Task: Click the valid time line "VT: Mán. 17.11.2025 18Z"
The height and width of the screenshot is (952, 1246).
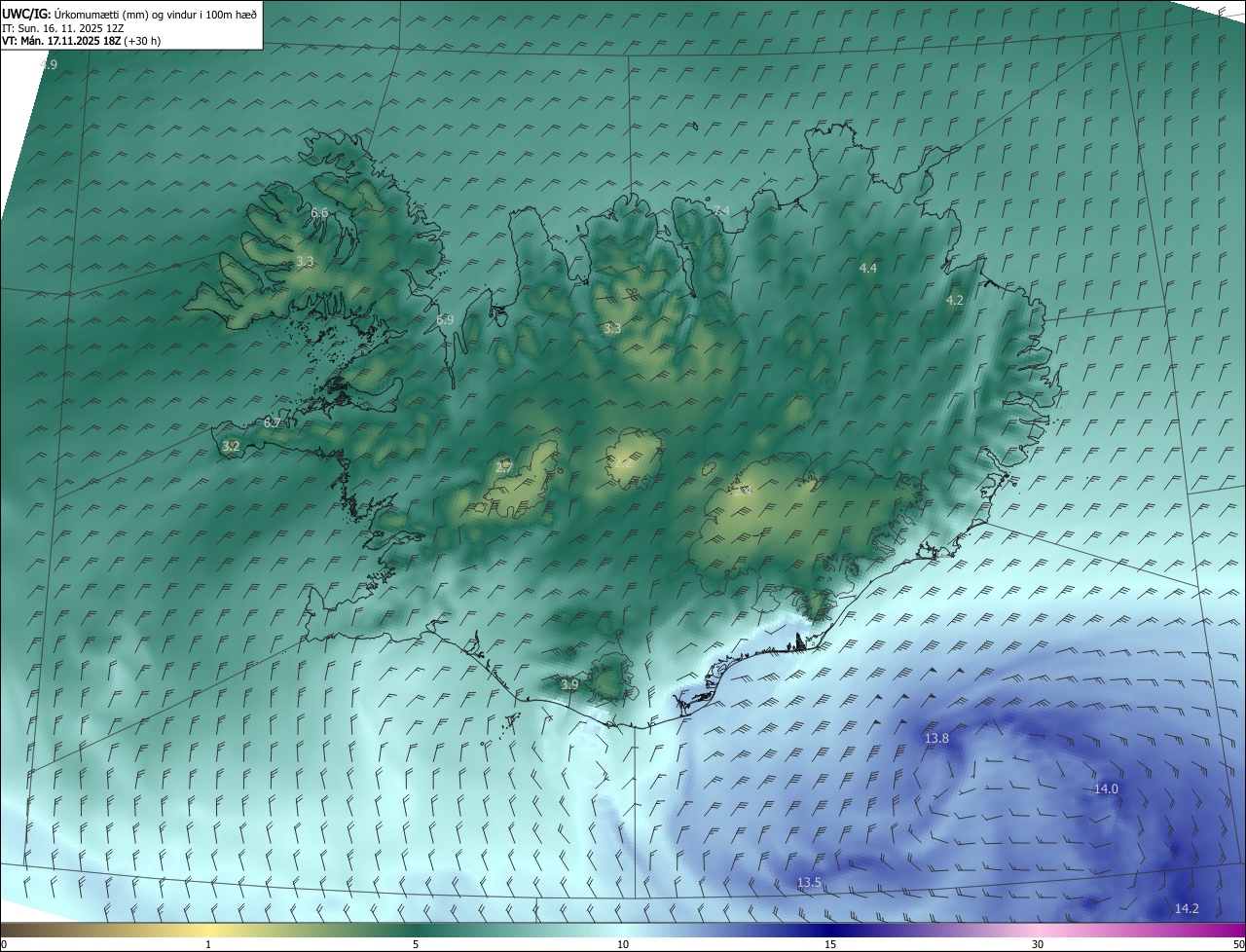Action: tap(61, 41)
